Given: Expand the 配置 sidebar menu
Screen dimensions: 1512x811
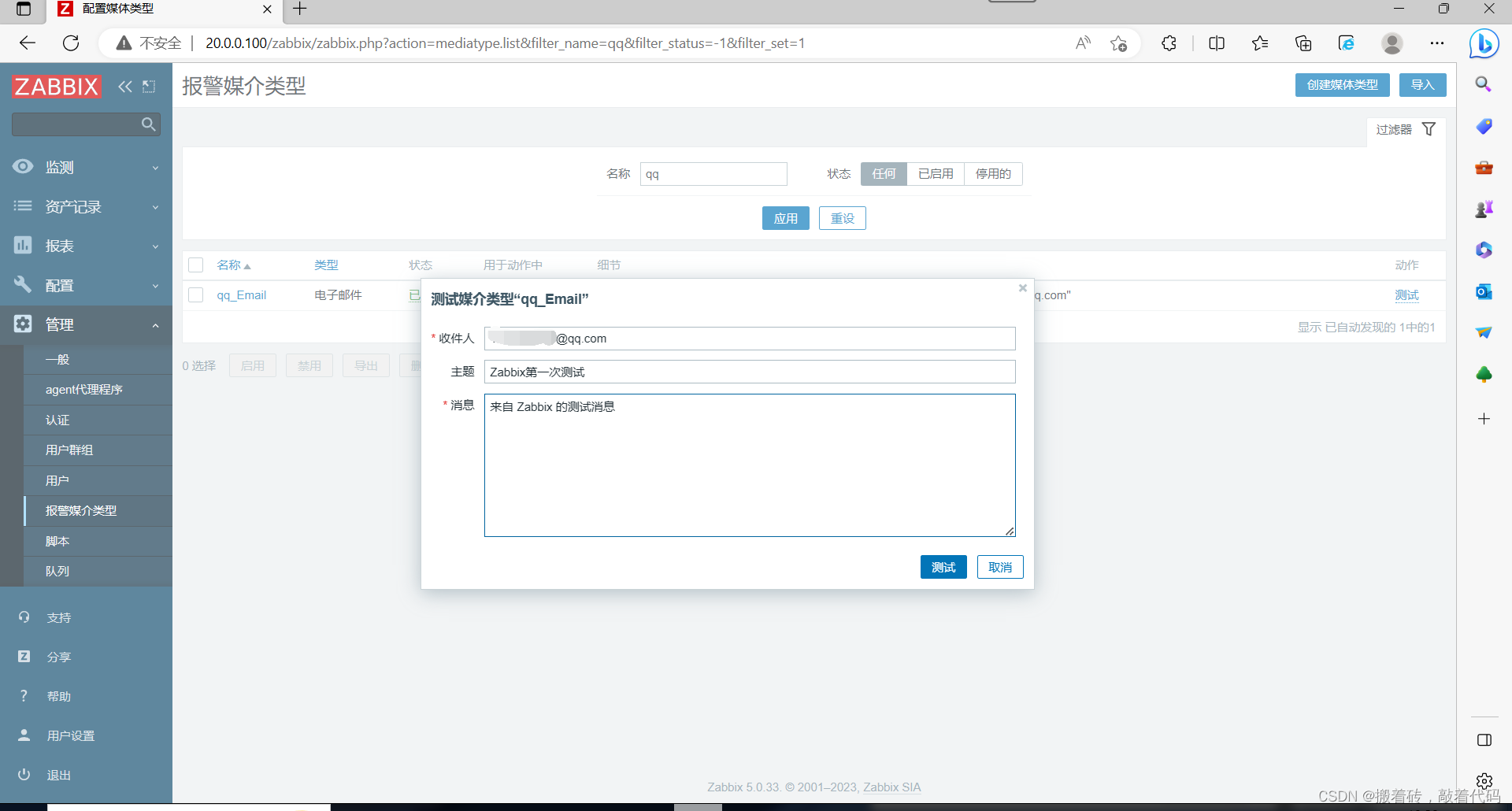Looking at the screenshot, I should coord(87,285).
